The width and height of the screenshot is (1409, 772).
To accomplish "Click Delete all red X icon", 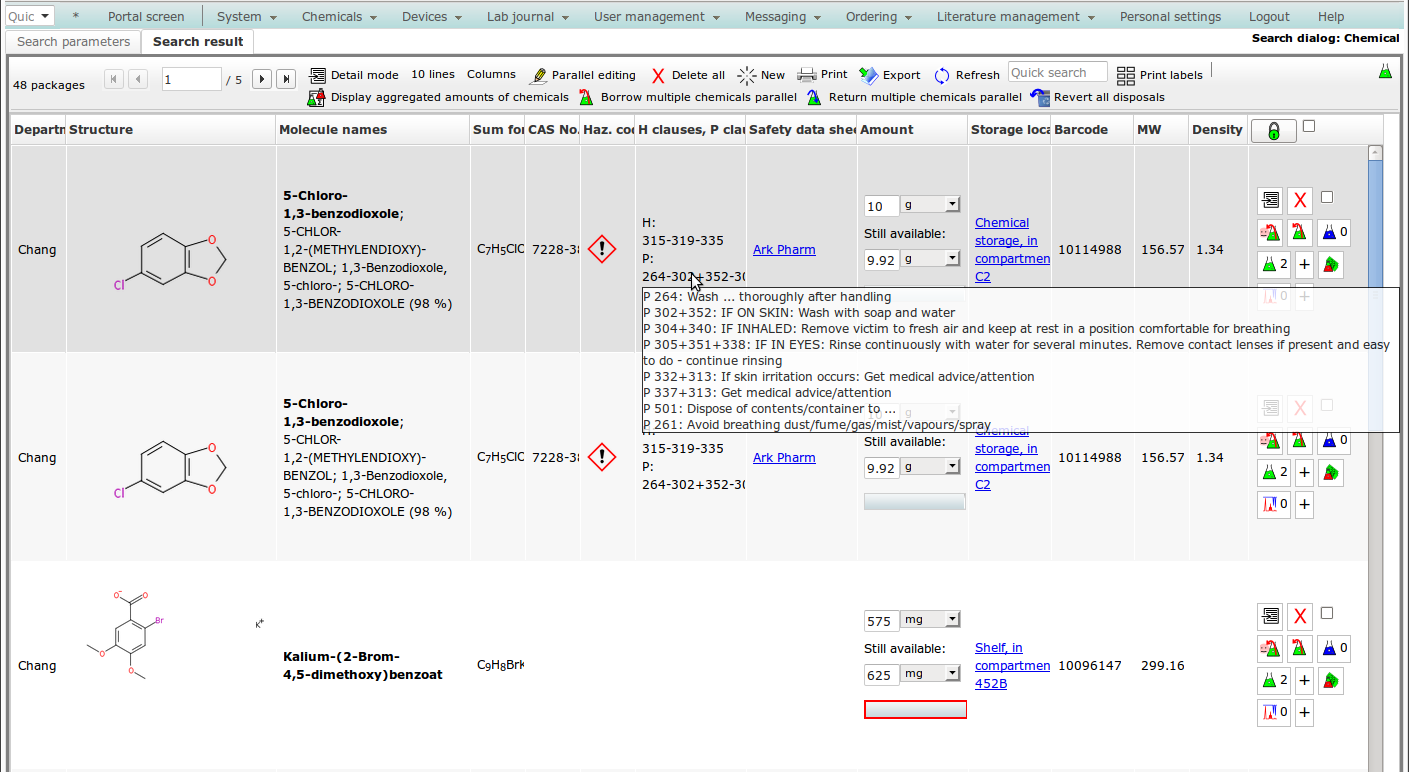I will (658, 75).
